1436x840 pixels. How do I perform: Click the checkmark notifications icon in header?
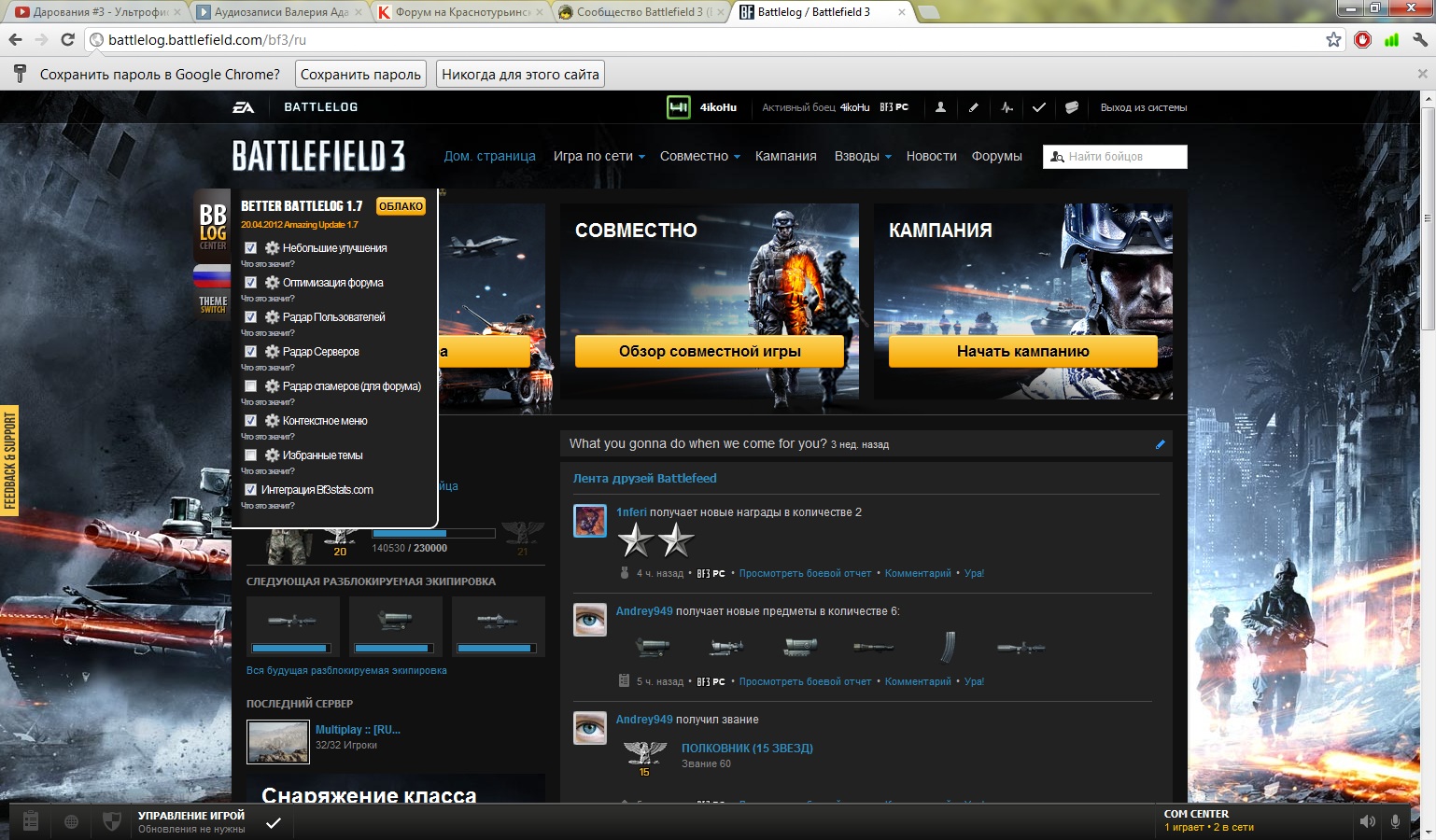click(x=1038, y=107)
